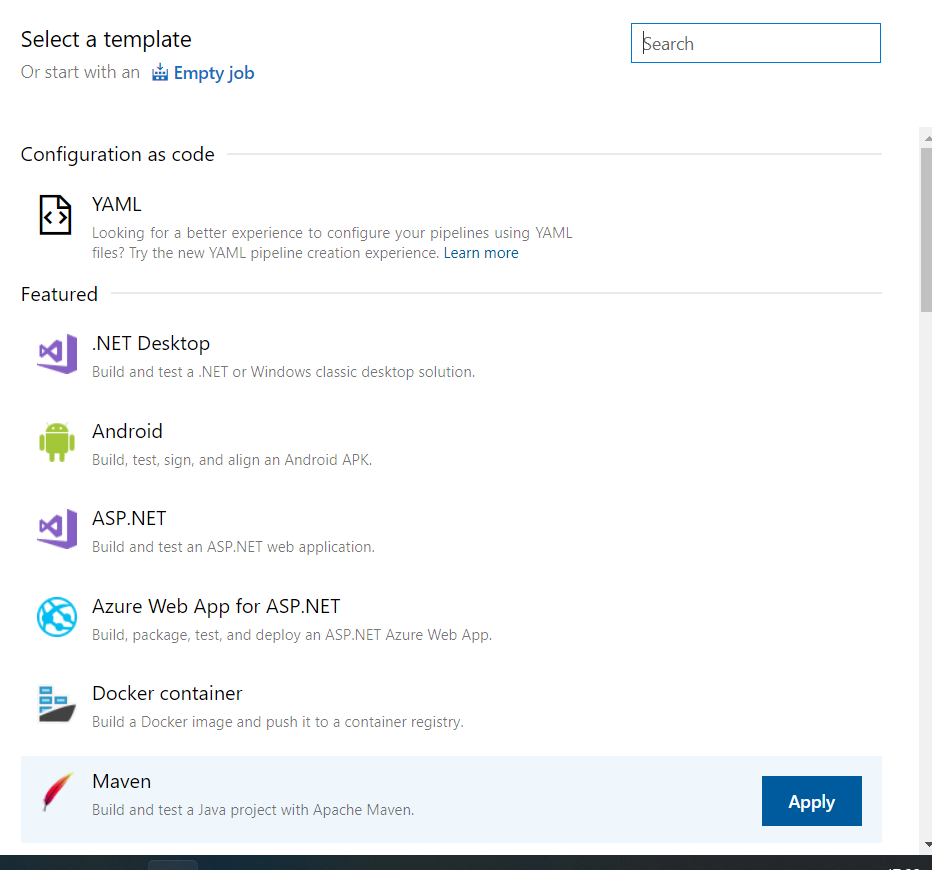Click 'Build, package, test, and deploy' description
Screen dimensions: 932x870
click(x=292, y=635)
